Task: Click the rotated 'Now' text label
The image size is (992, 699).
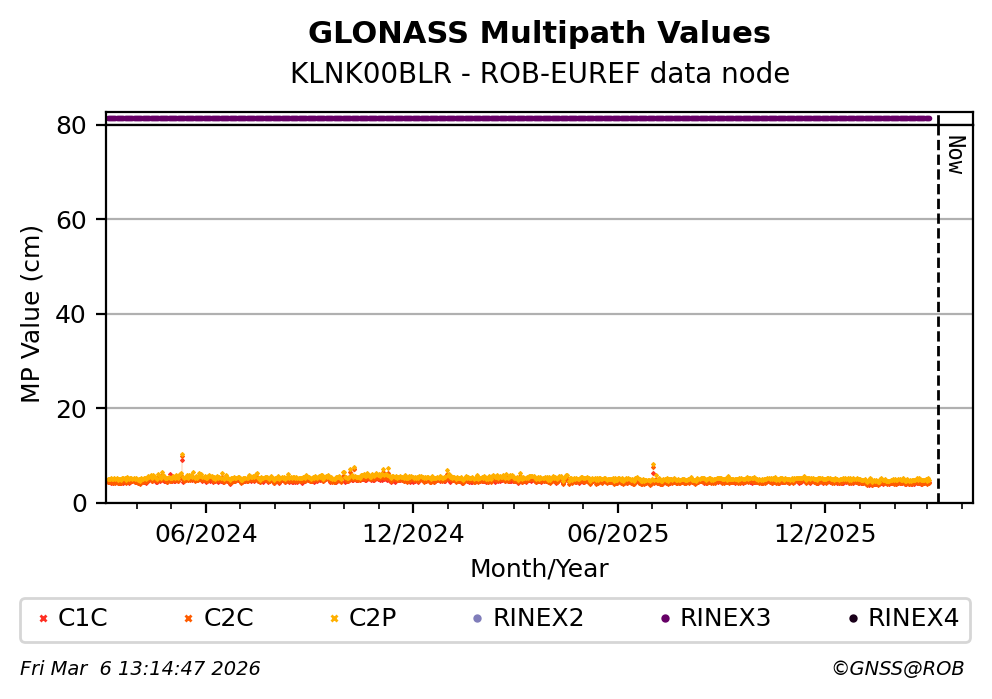Action: pyautogui.click(x=955, y=155)
